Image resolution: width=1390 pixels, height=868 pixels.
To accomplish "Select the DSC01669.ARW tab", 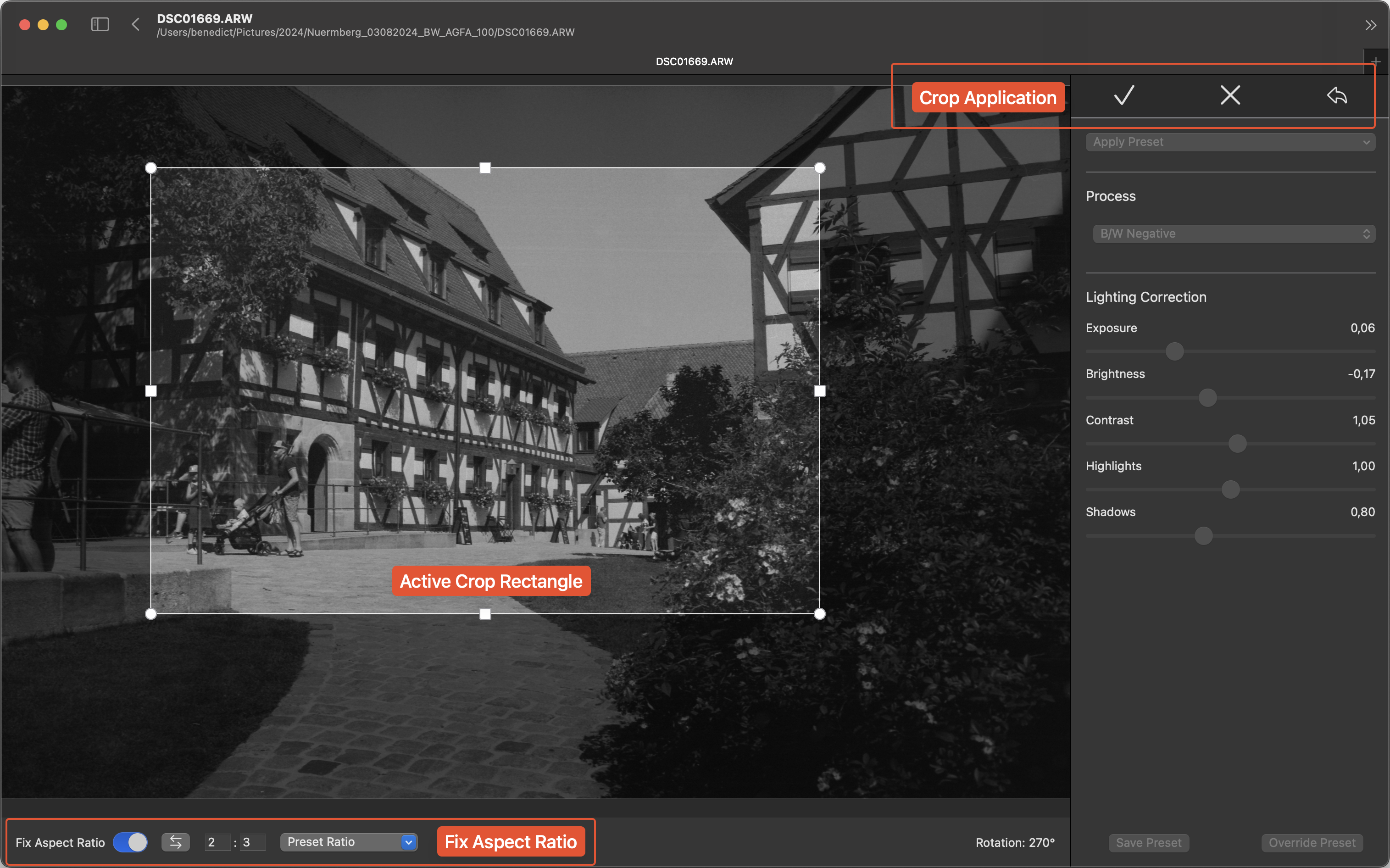I will tap(694, 61).
